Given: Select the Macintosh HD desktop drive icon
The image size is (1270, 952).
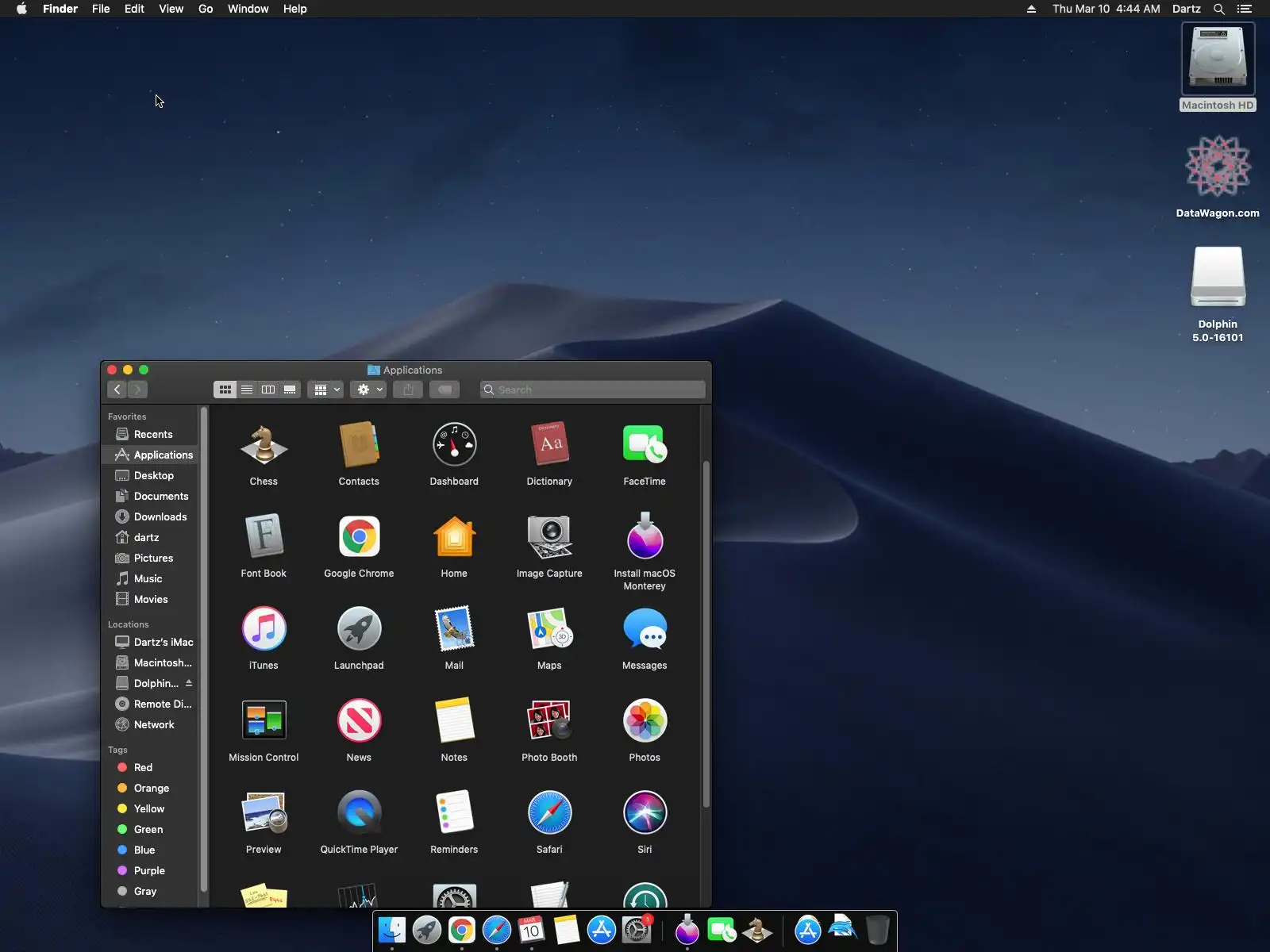Looking at the screenshot, I should (x=1218, y=59).
